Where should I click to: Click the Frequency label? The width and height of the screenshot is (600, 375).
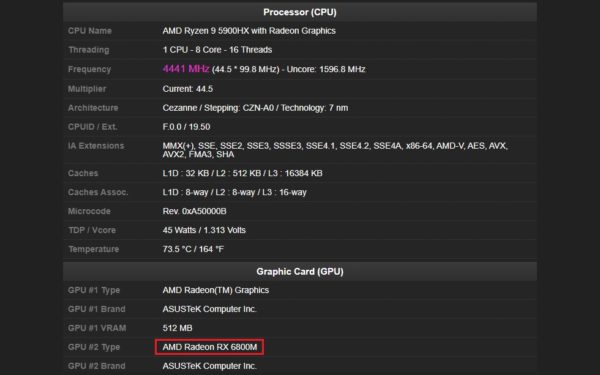tap(89, 69)
